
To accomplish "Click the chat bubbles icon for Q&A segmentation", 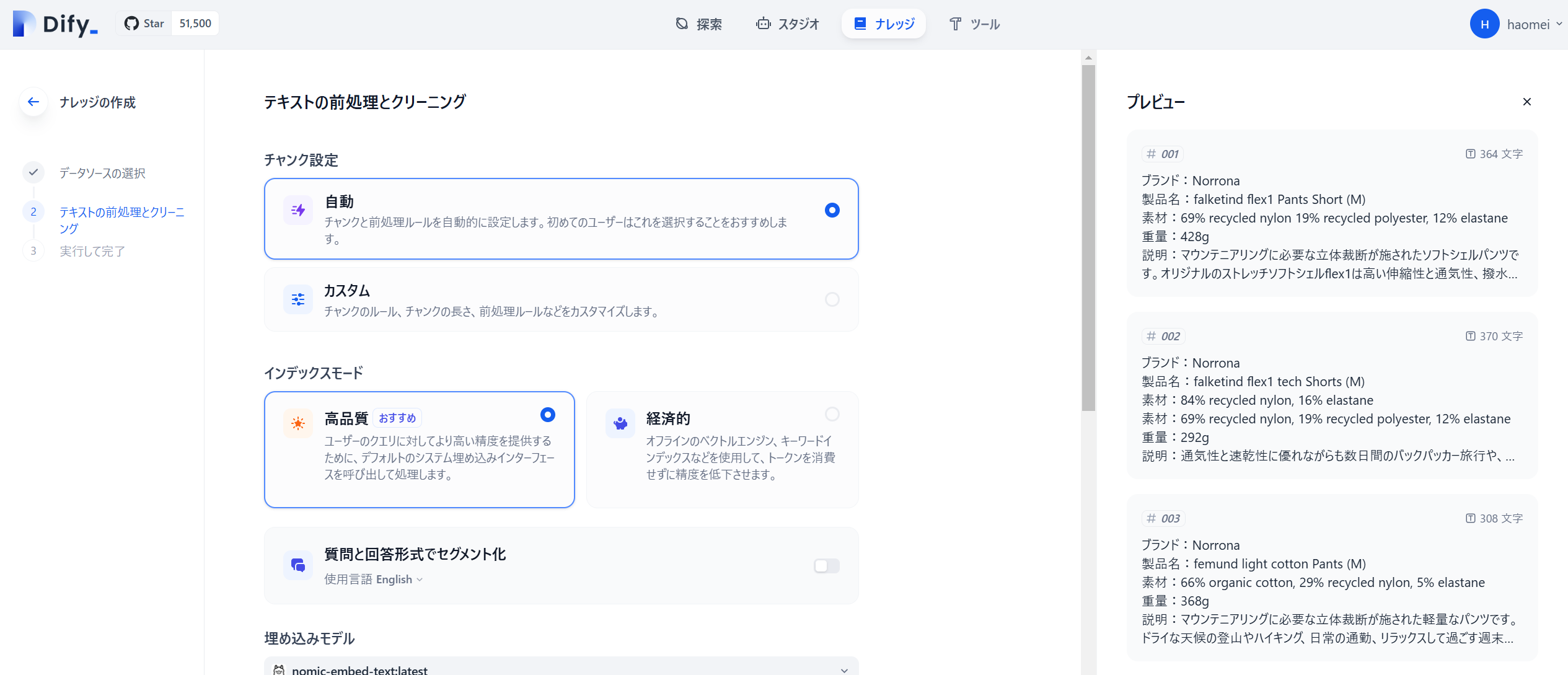I will [x=298, y=565].
